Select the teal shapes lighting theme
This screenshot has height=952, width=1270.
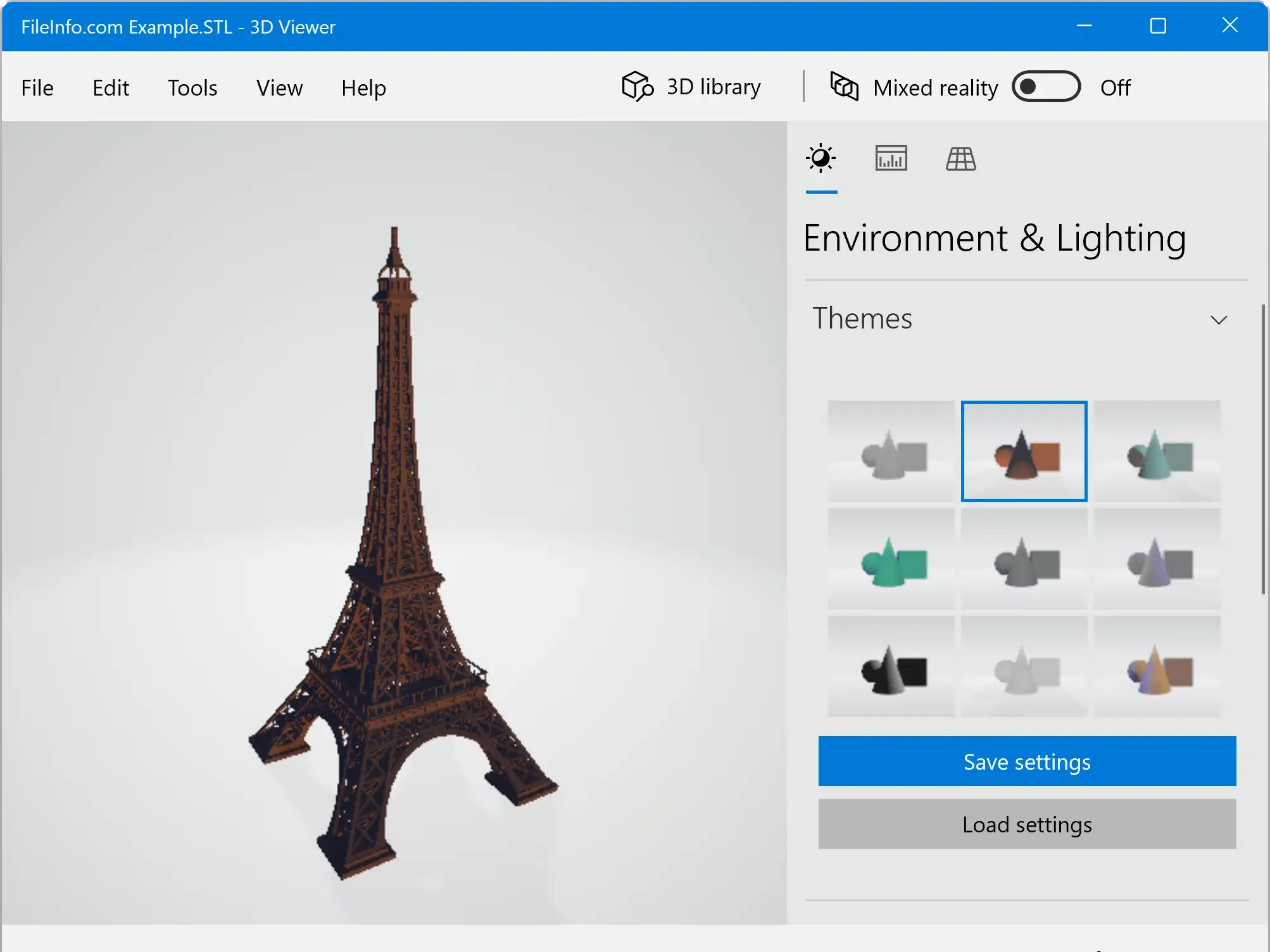(x=1157, y=451)
